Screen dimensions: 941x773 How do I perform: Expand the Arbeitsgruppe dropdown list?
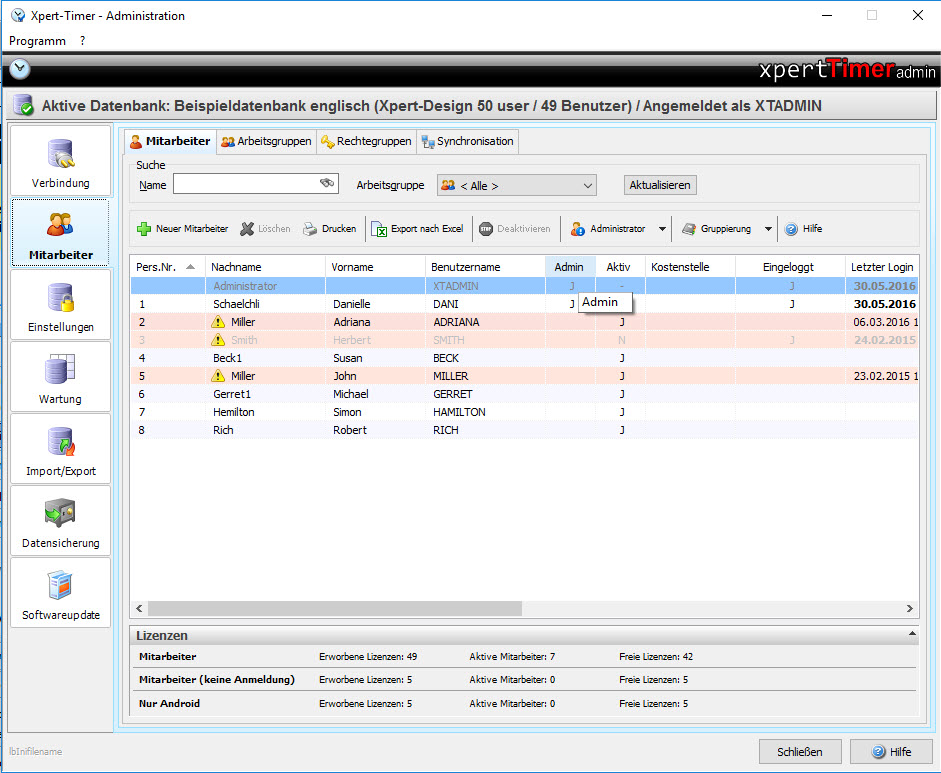pos(587,185)
